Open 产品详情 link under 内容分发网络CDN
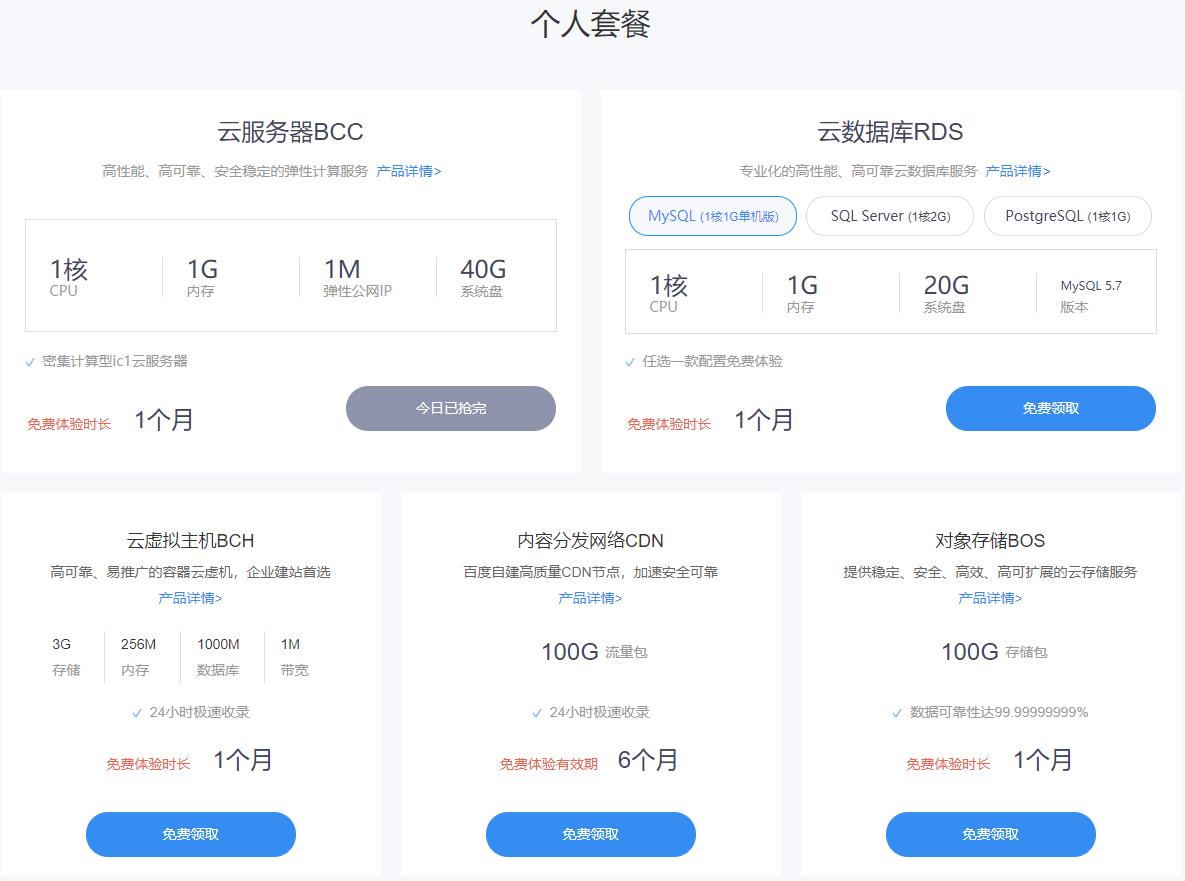The image size is (1185, 881). (589, 598)
